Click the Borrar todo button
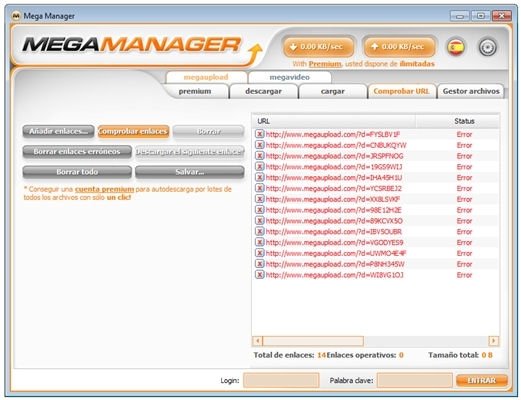Viewport: 521px width, 400px height. pos(77,172)
